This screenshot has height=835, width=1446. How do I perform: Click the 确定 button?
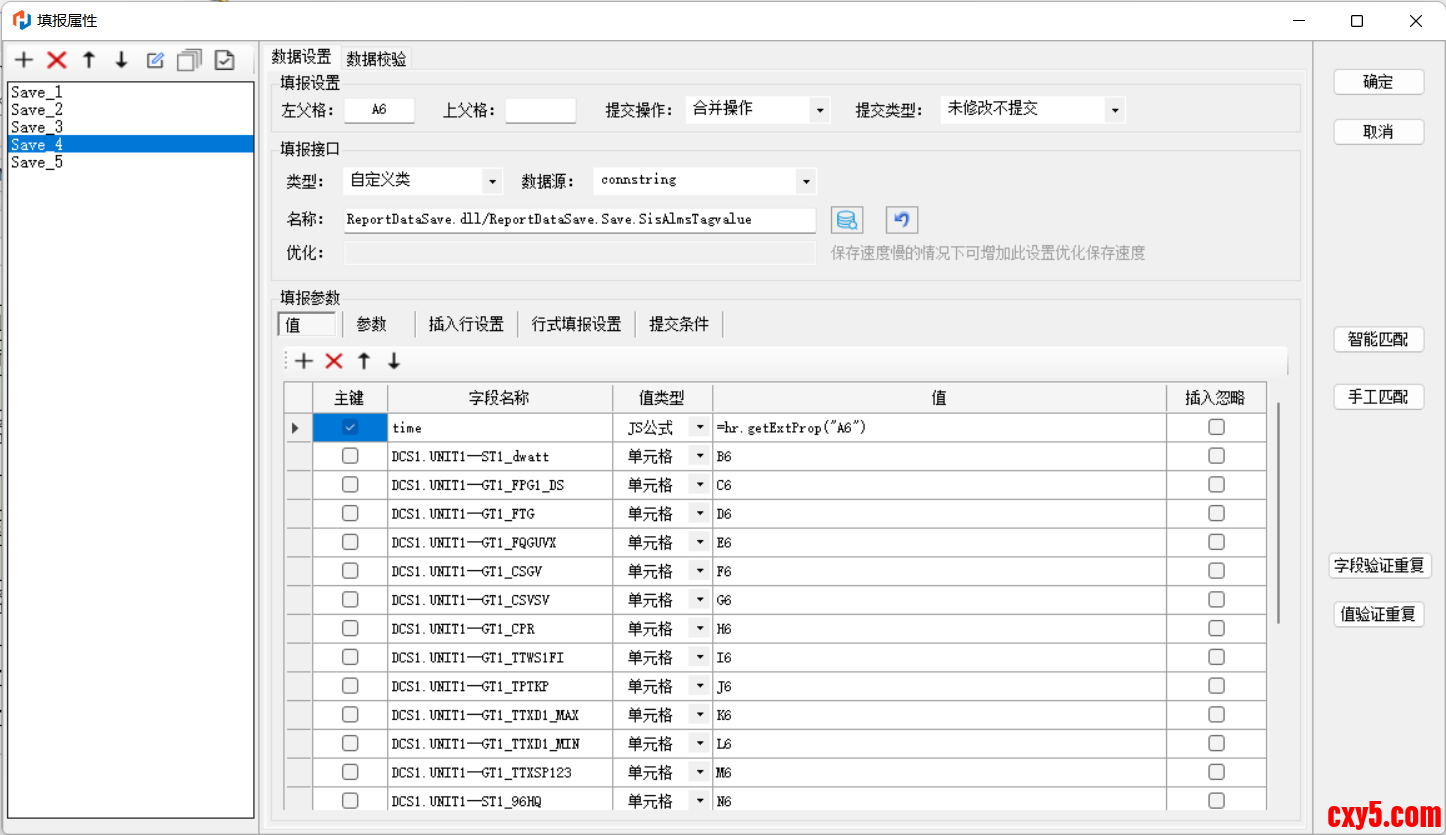(1378, 82)
